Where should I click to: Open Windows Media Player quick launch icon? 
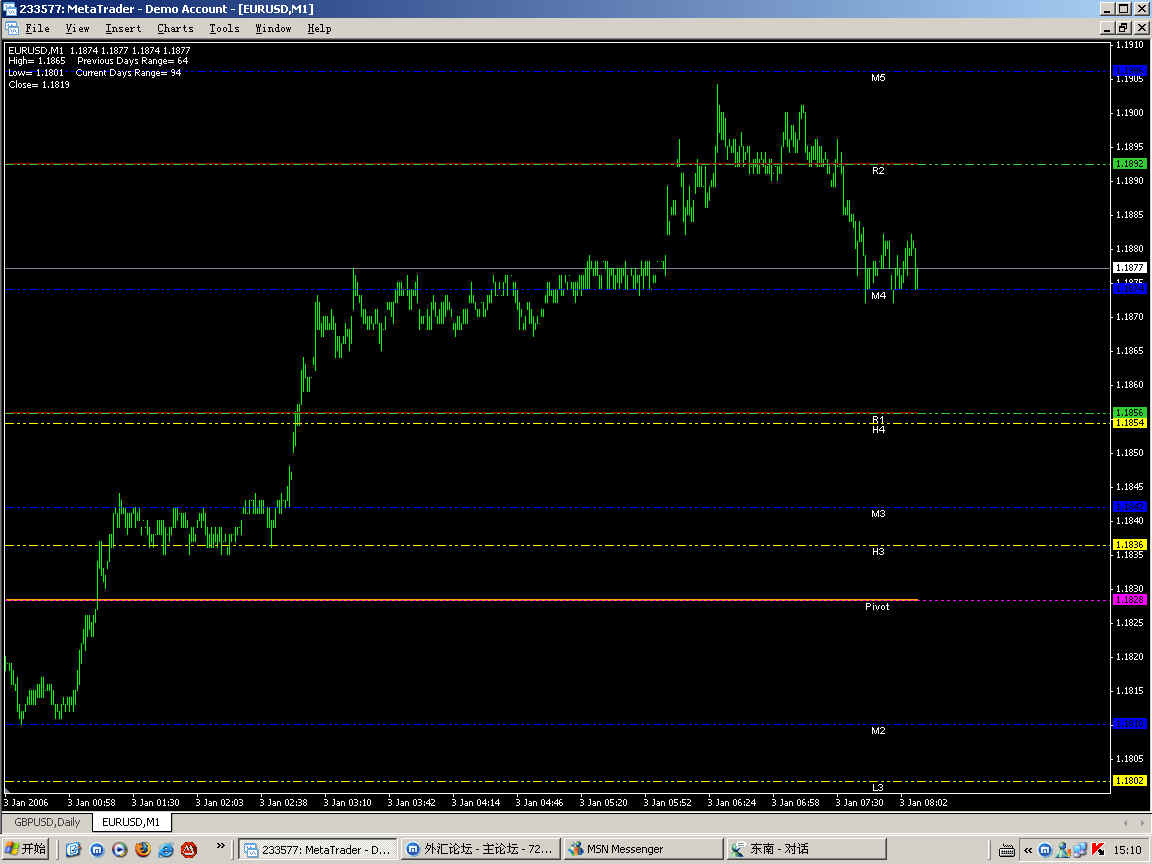coord(120,849)
